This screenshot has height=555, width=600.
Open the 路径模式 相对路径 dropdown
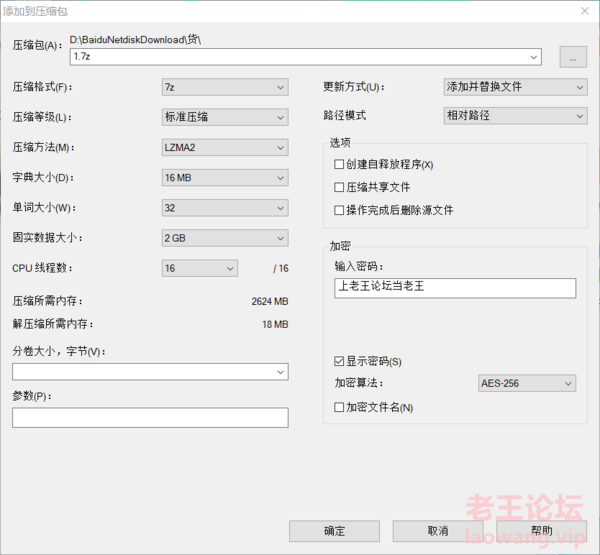click(515, 116)
